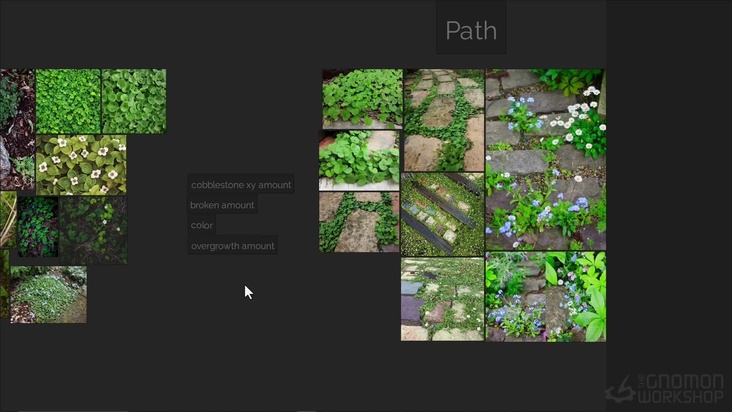
Task: Click the mossy path edge image at bottom-left
Action: click(48, 294)
